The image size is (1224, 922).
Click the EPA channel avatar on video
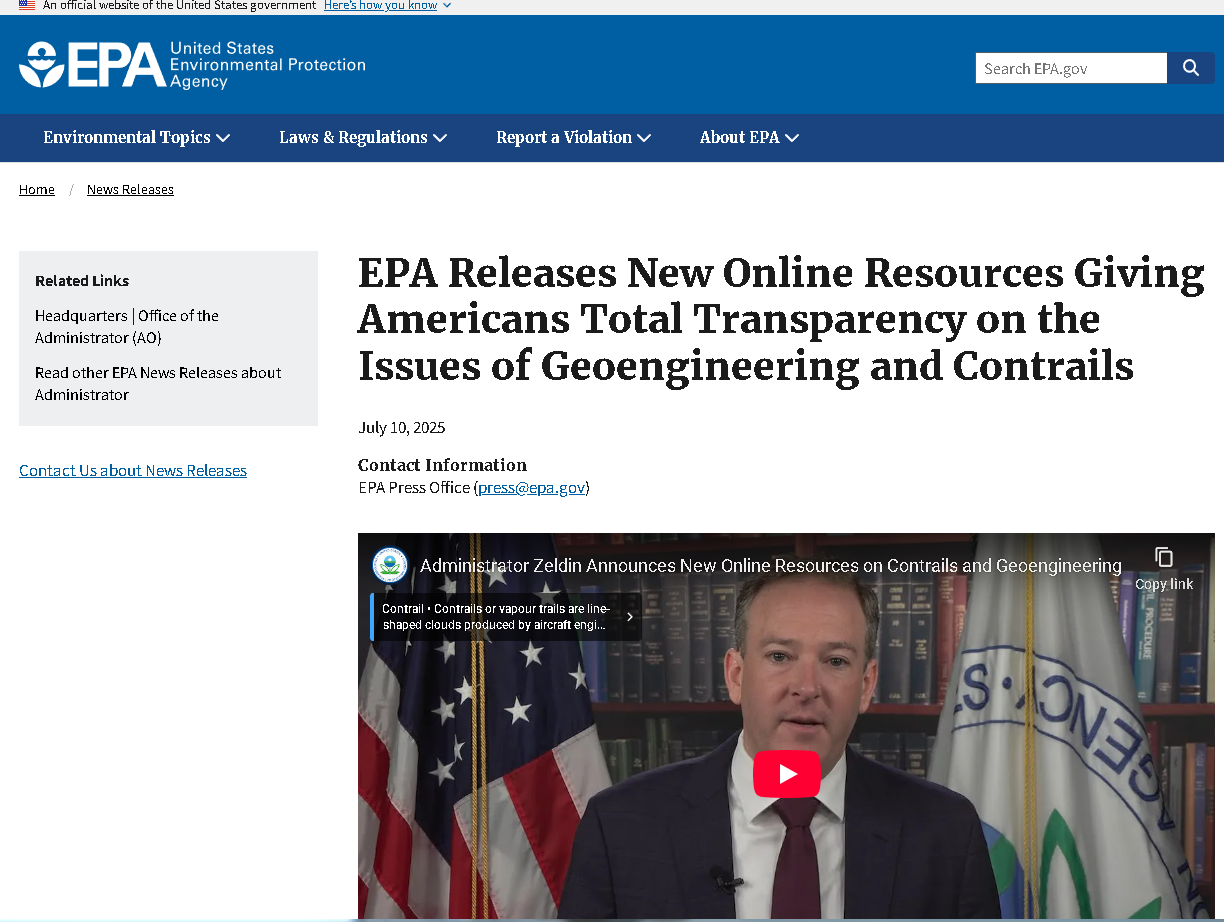pyautogui.click(x=390, y=566)
